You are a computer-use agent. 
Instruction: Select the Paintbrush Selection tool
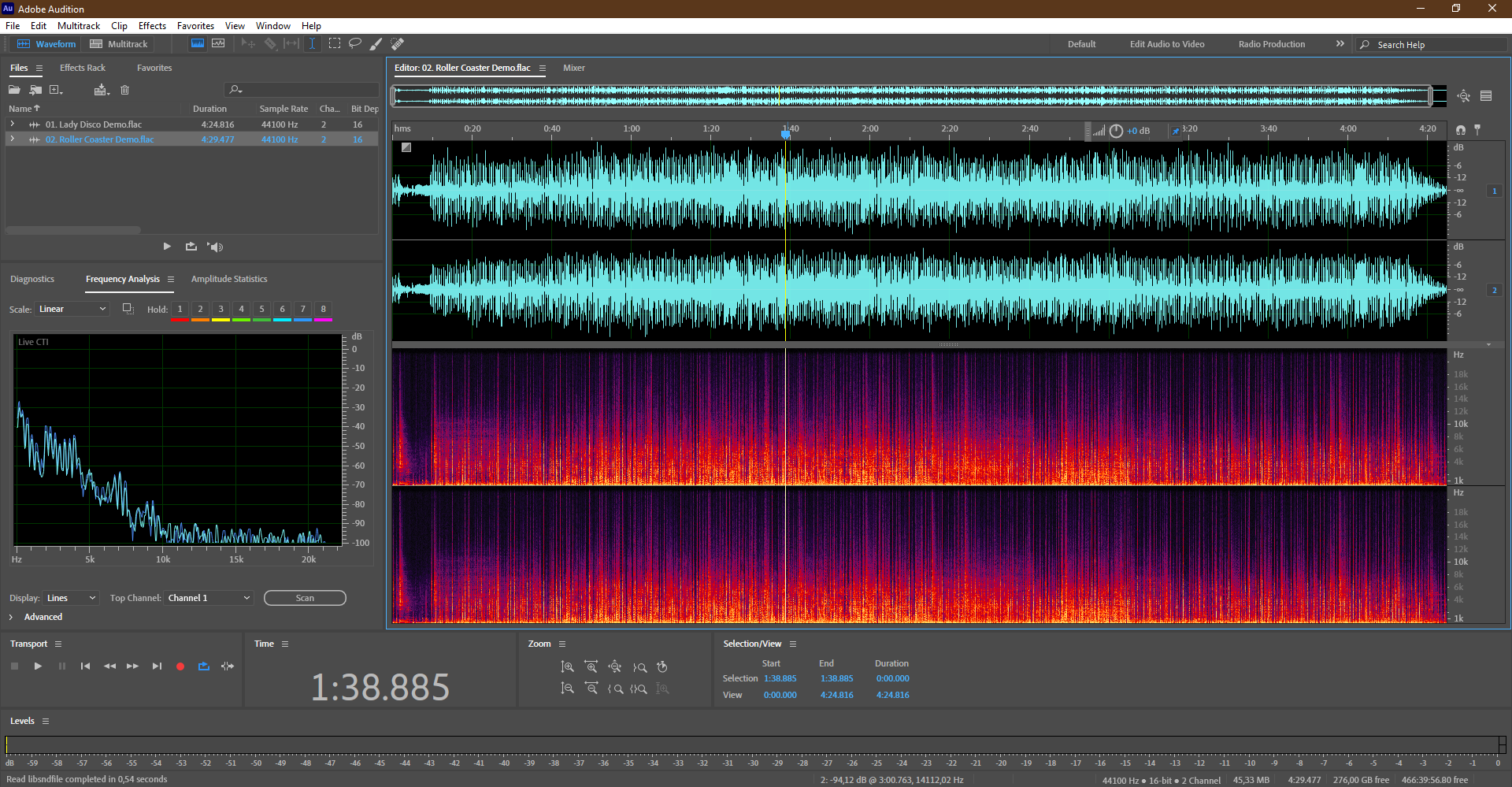coord(376,43)
